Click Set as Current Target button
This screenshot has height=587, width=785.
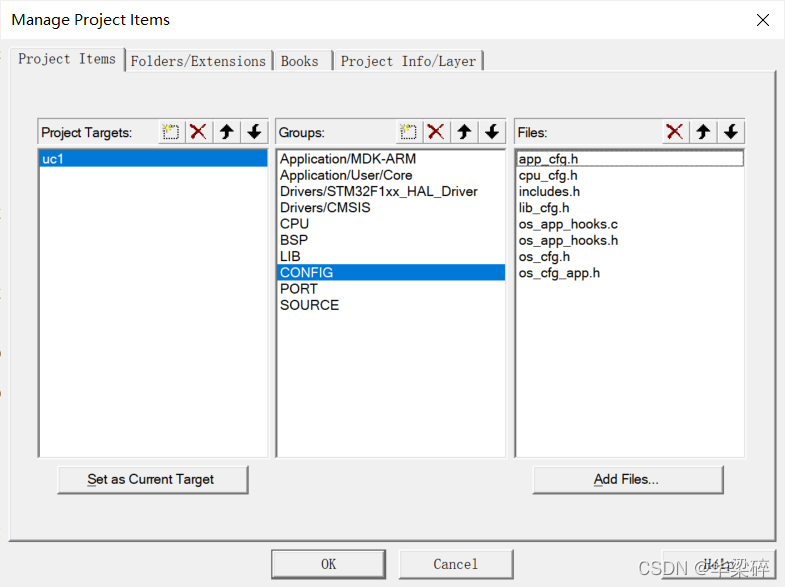point(153,479)
